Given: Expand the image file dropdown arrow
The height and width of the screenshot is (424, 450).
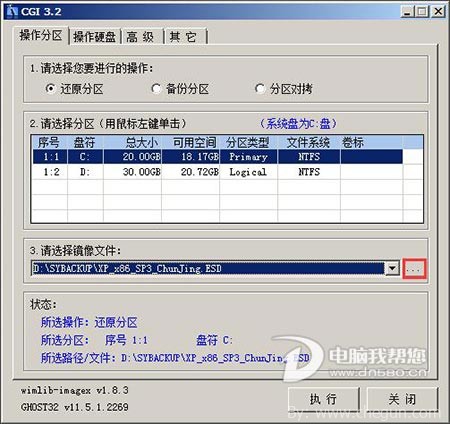Looking at the screenshot, I should point(392,268).
